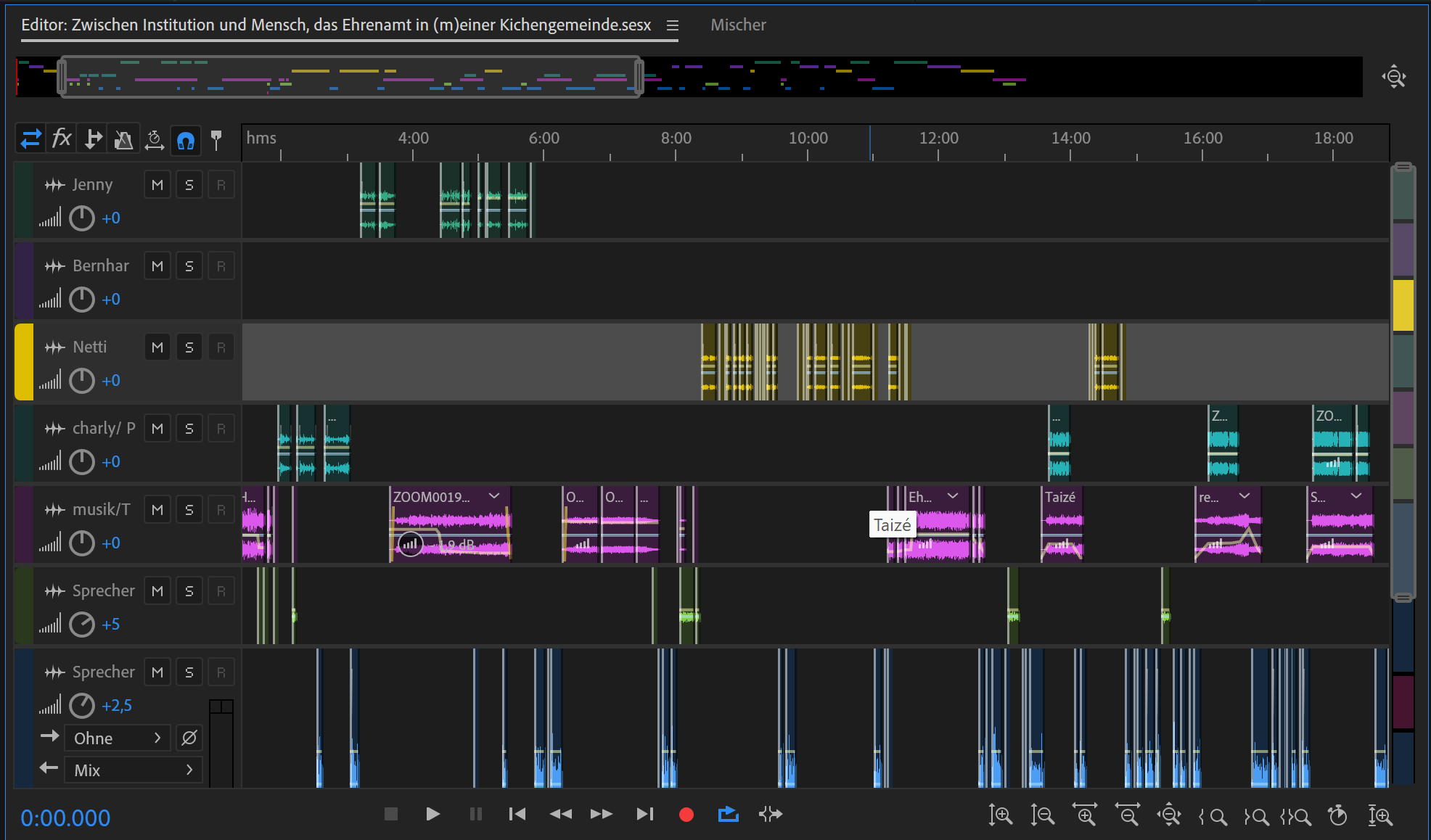Arm record on musik/T track
Image resolution: width=1431 pixels, height=840 pixels.
pos(221,510)
